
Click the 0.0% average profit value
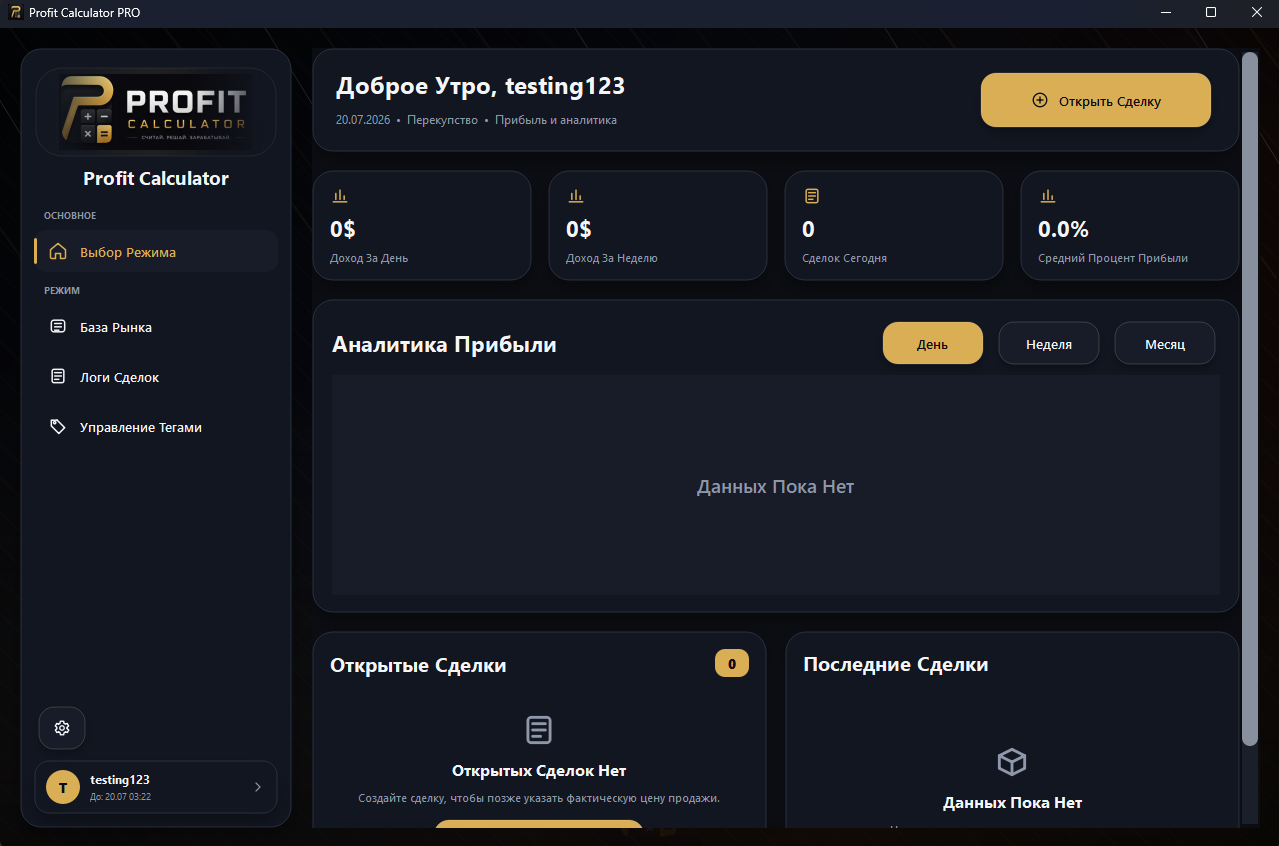1063,229
